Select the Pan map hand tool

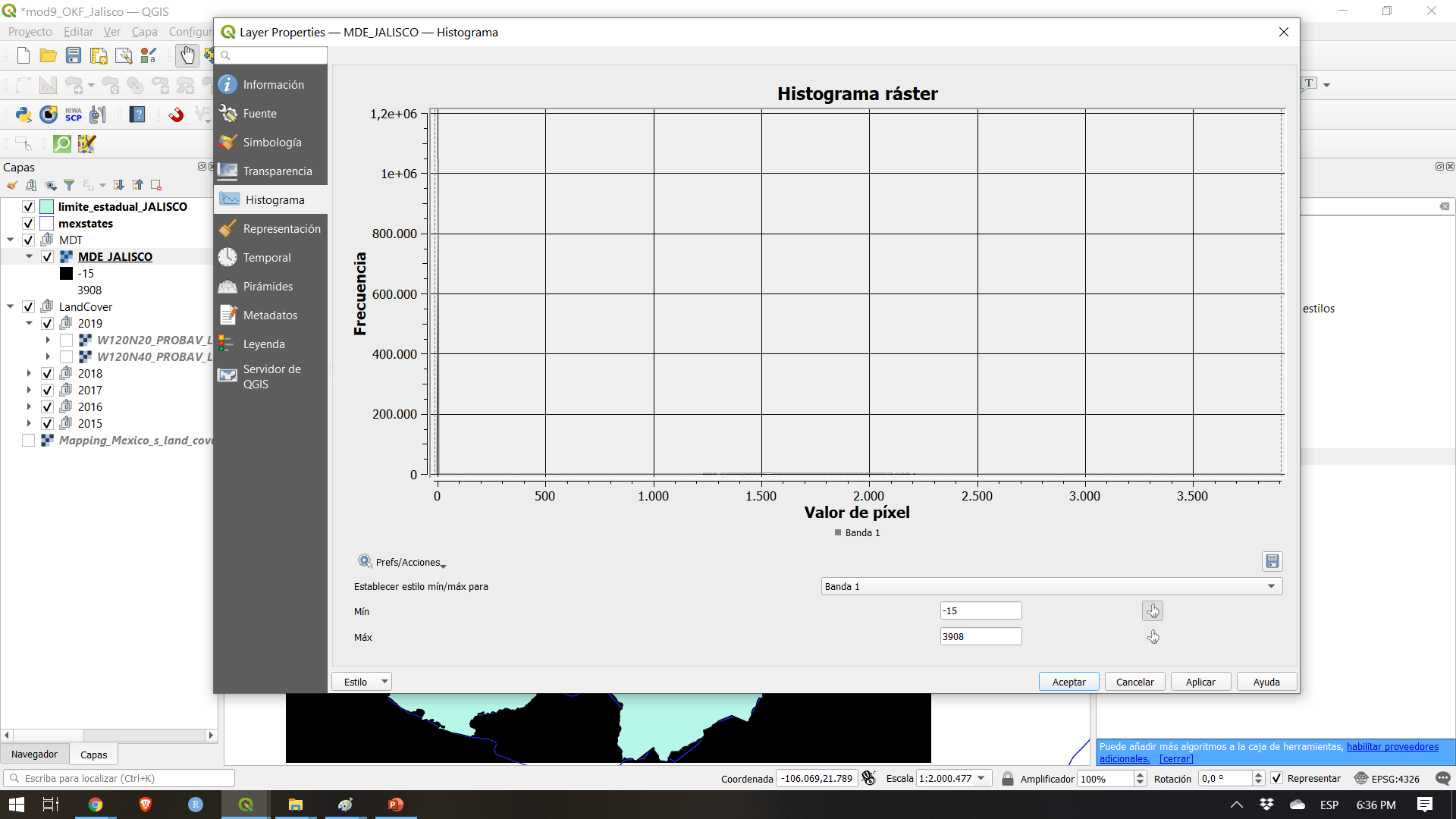pyautogui.click(x=187, y=55)
